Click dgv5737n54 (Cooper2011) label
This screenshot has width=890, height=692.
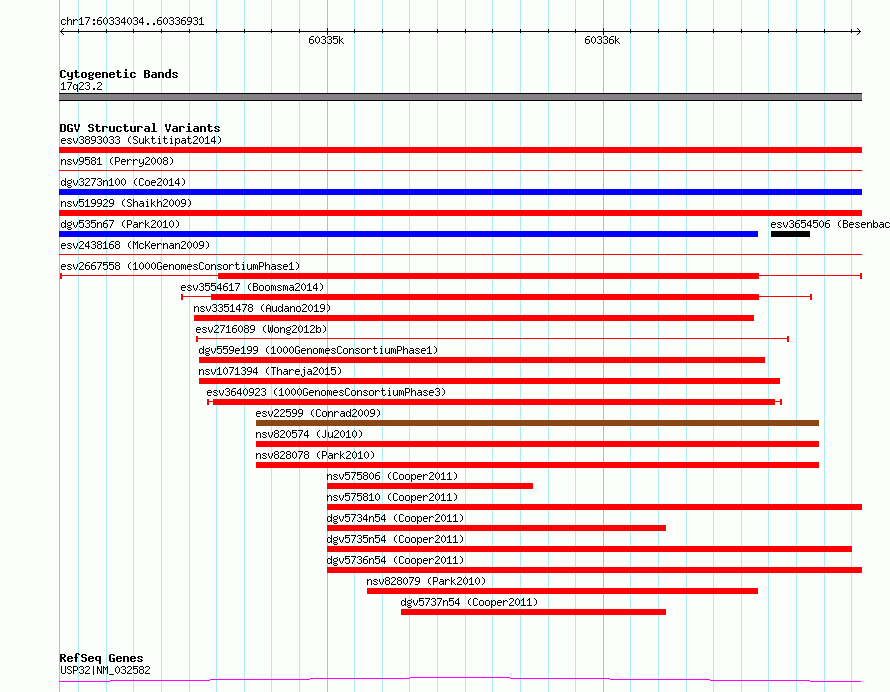(469, 602)
